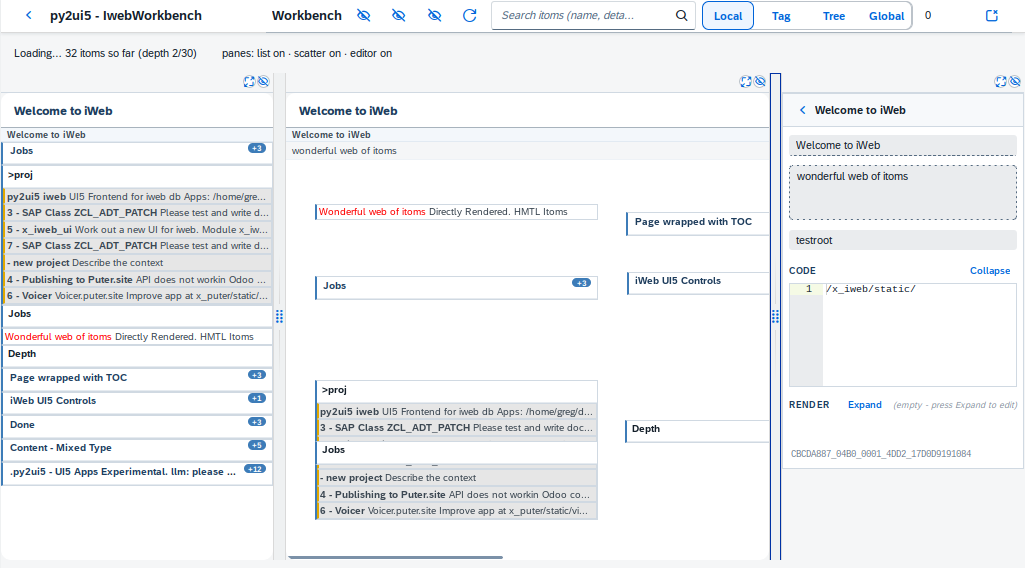The height and width of the screenshot is (568, 1025).
Task: Click the magnifier search icon
Action: 681,15
